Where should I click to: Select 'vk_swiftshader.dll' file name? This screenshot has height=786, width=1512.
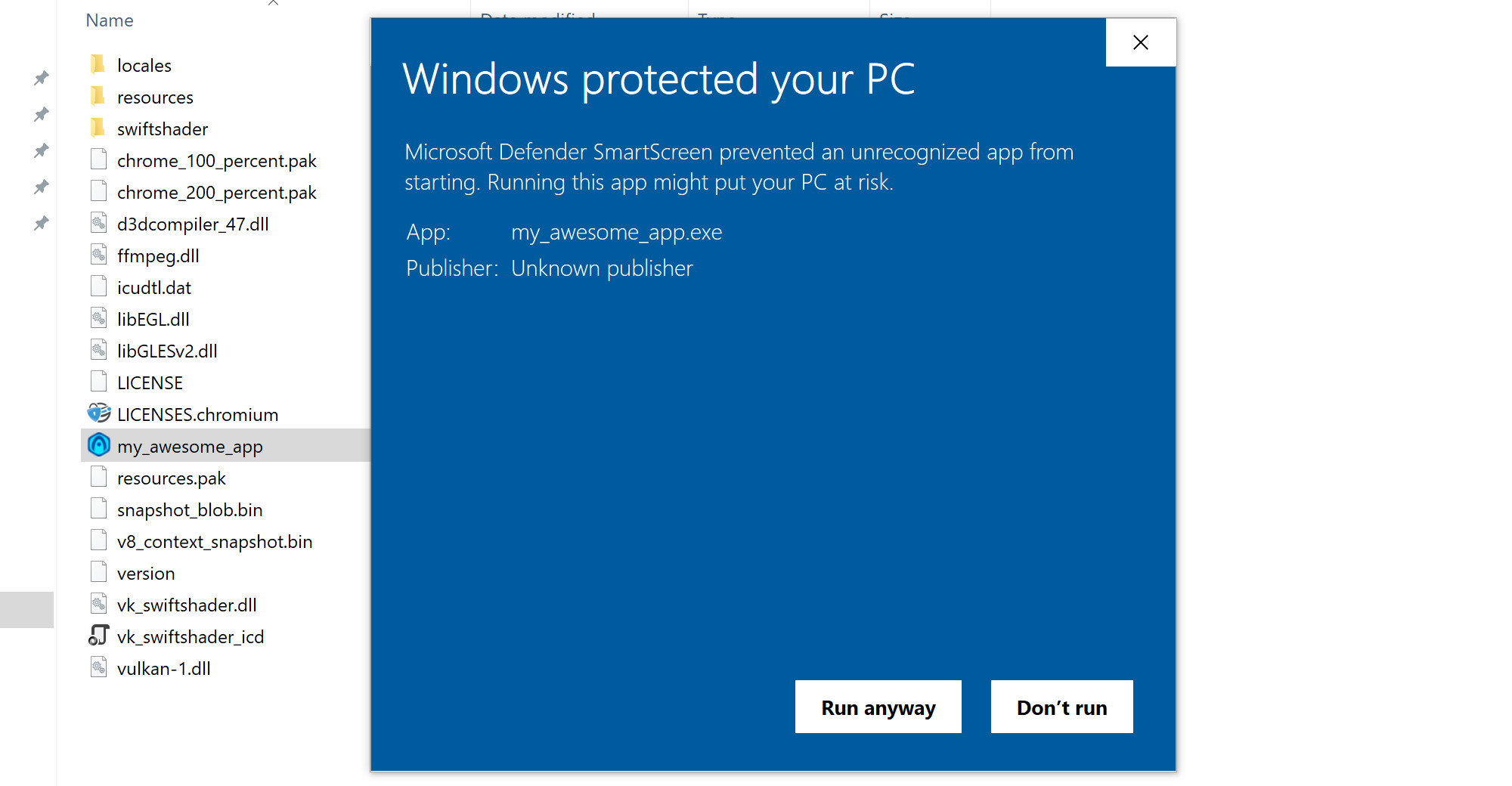pyautogui.click(x=187, y=605)
